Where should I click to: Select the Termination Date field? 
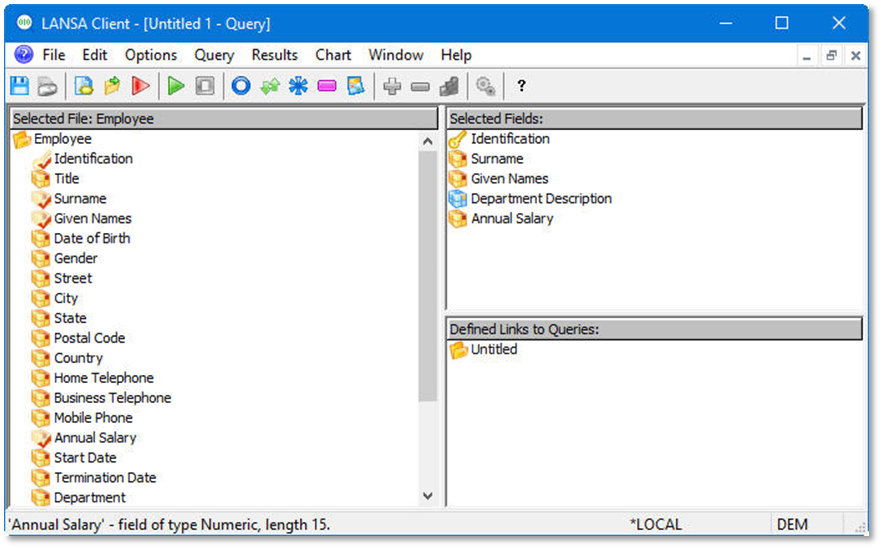point(105,478)
